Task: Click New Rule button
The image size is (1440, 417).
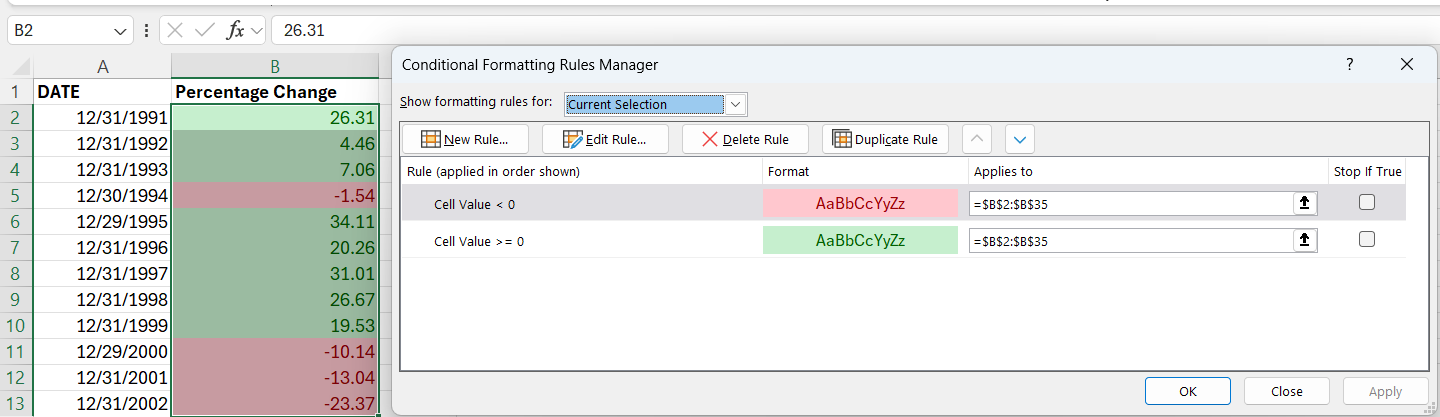Action: pyautogui.click(x=465, y=139)
